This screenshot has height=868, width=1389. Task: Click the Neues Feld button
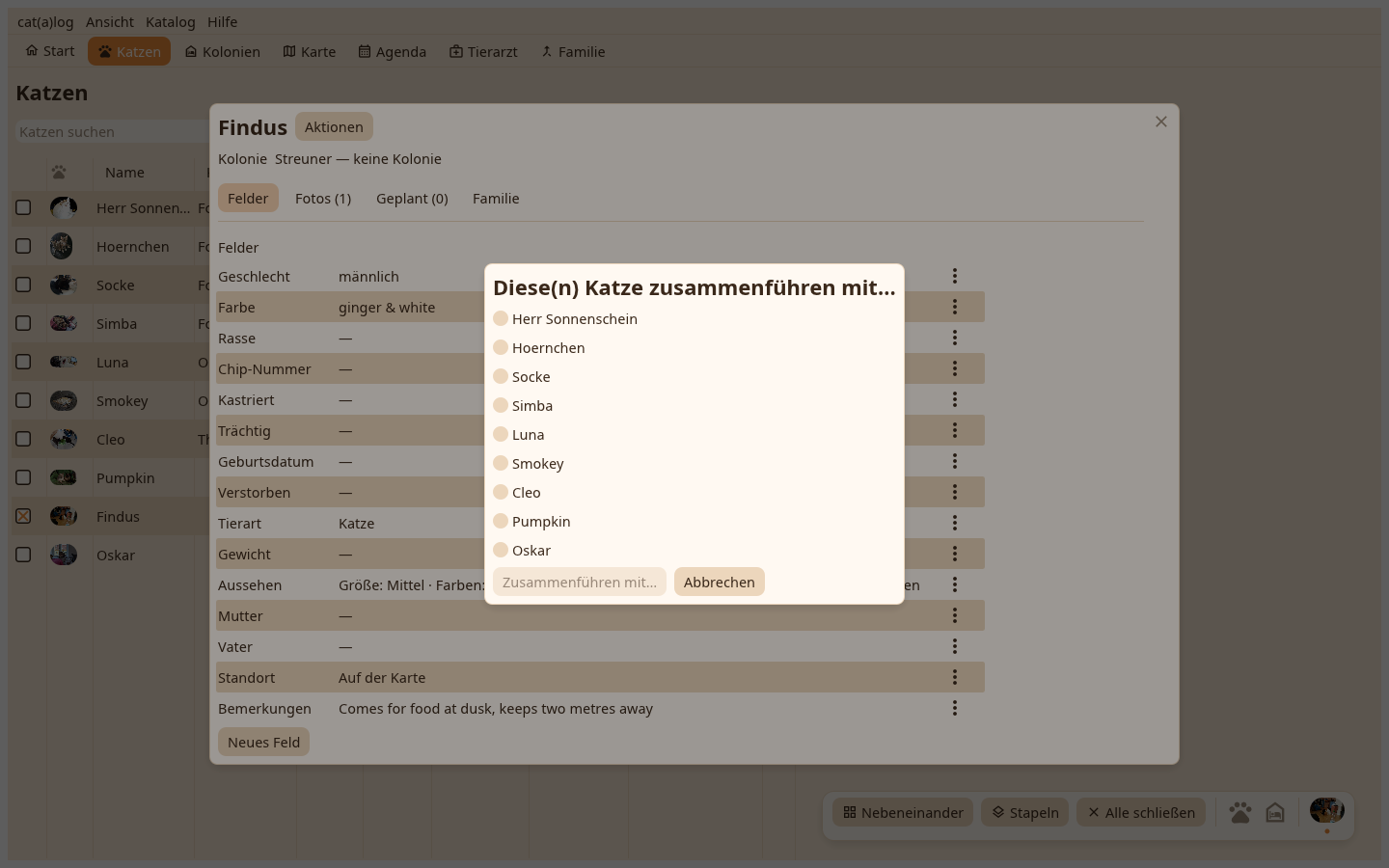263,742
